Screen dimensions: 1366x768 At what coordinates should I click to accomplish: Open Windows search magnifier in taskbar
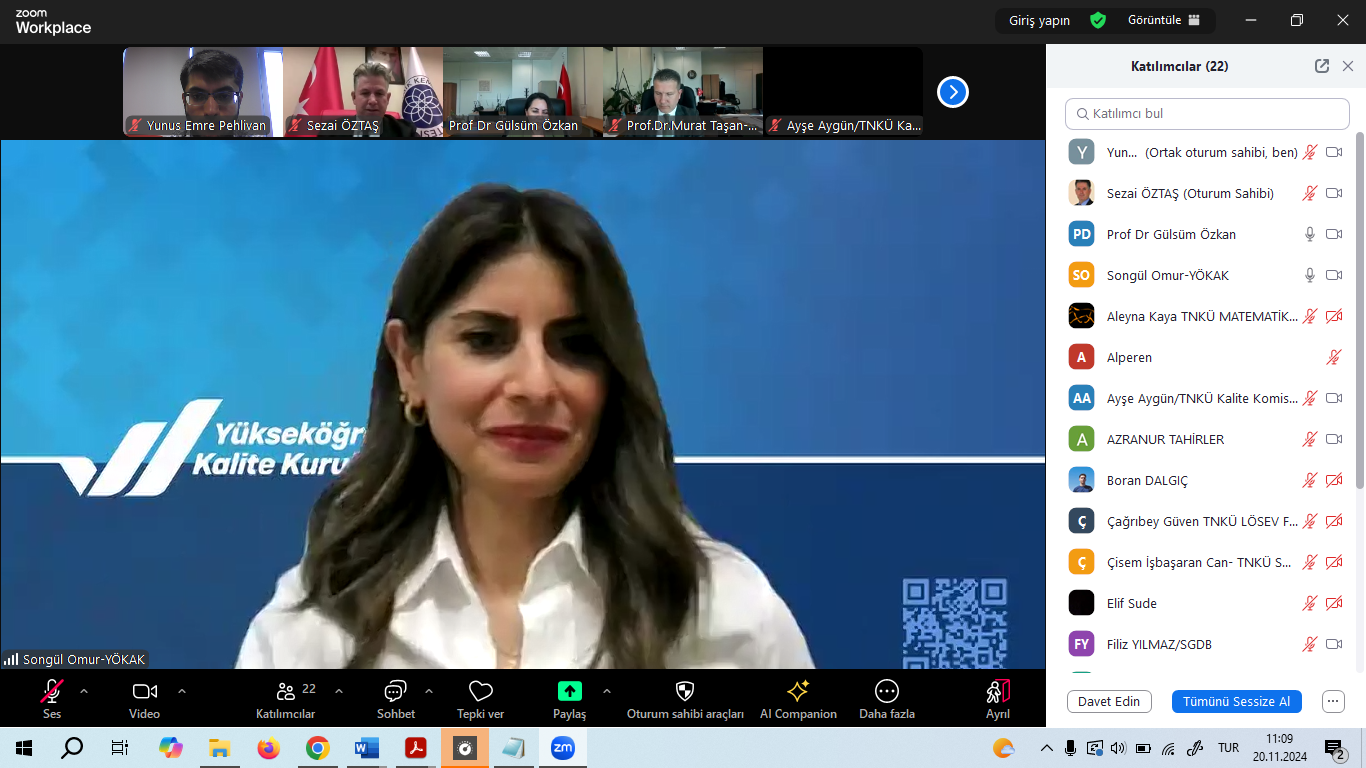click(73, 748)
